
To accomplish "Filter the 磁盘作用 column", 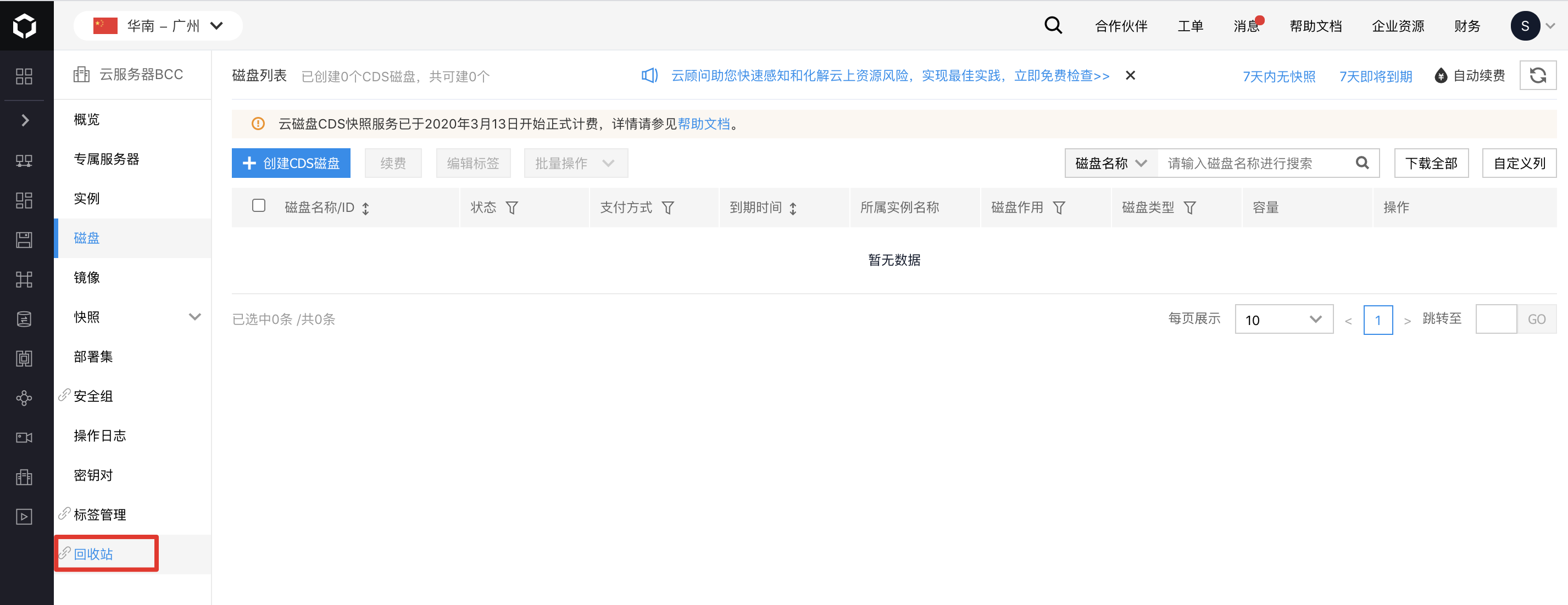I will [x=1059, y=208].
